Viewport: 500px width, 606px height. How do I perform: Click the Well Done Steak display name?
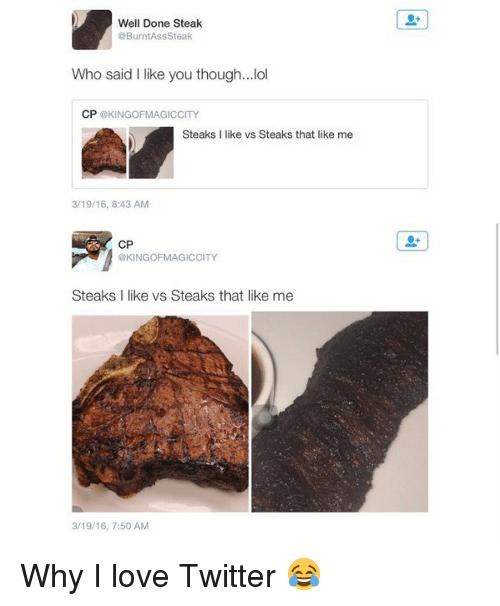tap(160, 23)
